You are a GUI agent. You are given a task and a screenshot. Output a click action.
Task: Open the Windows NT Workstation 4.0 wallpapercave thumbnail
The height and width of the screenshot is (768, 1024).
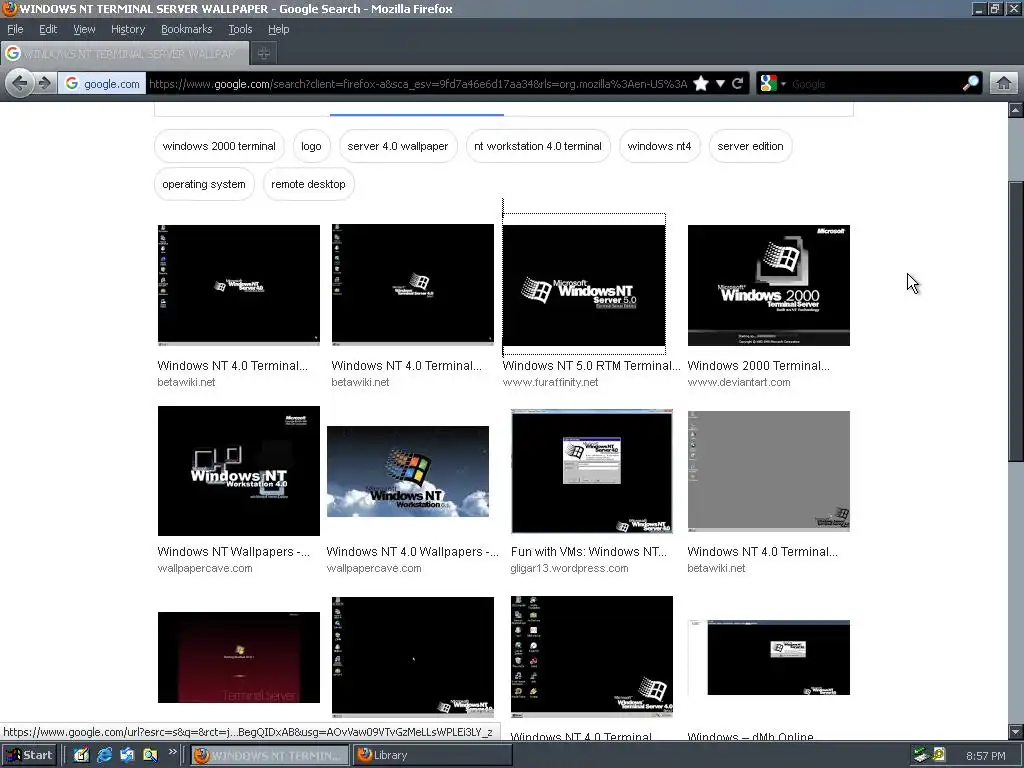(x=238, y=471)
